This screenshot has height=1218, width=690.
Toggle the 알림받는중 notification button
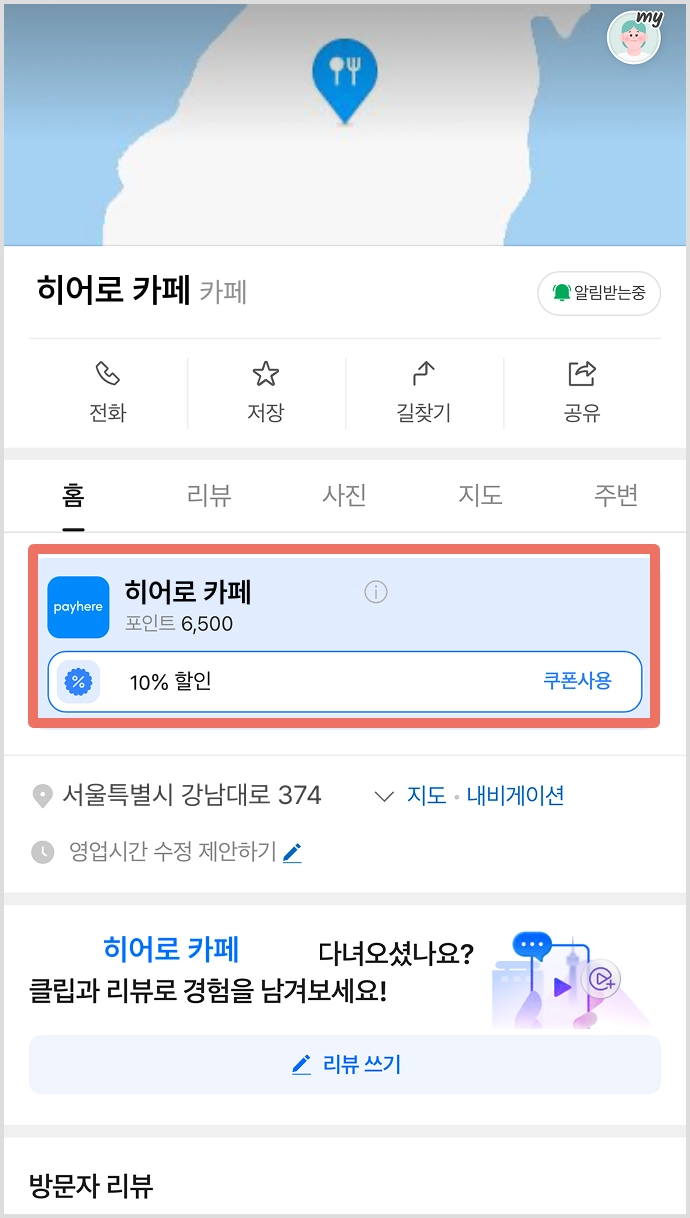[599, 293]
